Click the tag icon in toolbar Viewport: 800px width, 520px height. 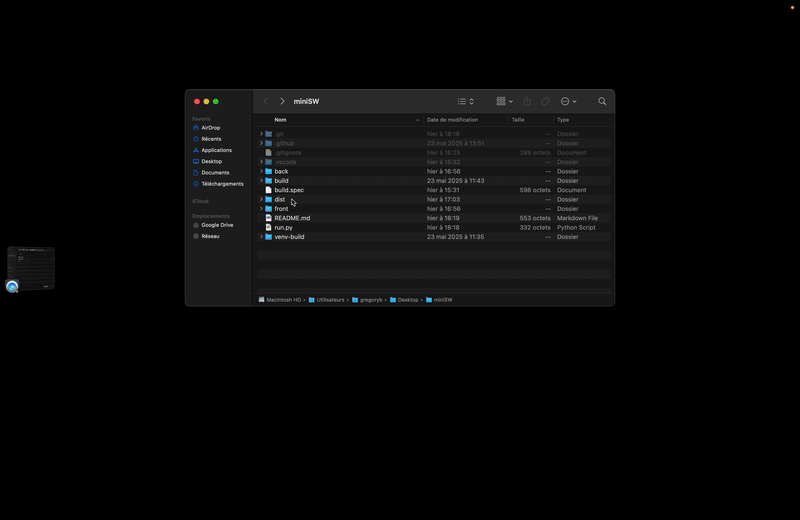coord(545,101)
